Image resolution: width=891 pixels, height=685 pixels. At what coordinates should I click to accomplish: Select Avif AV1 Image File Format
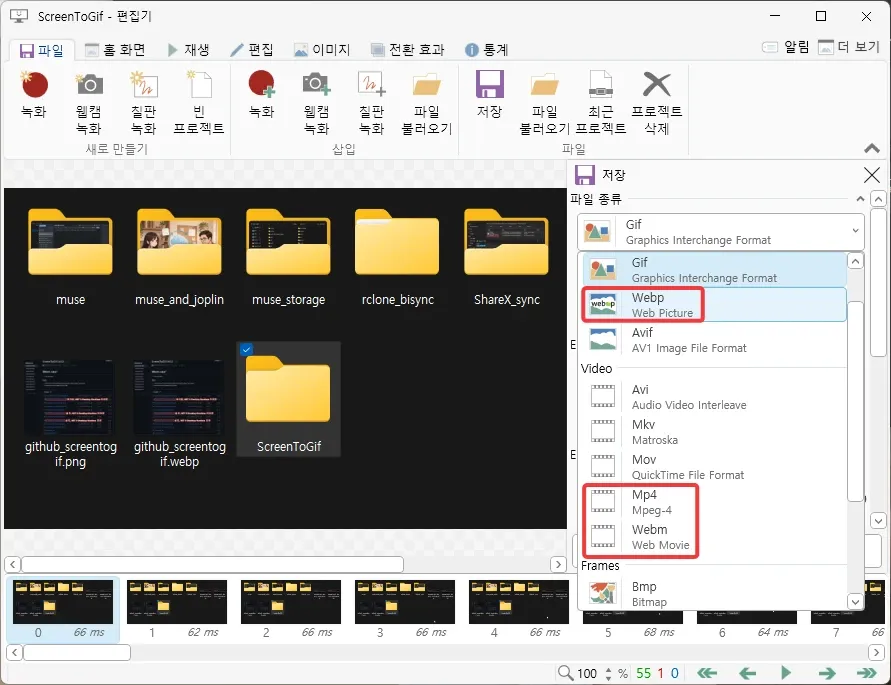pyautogui.click(x=714, y=340)
